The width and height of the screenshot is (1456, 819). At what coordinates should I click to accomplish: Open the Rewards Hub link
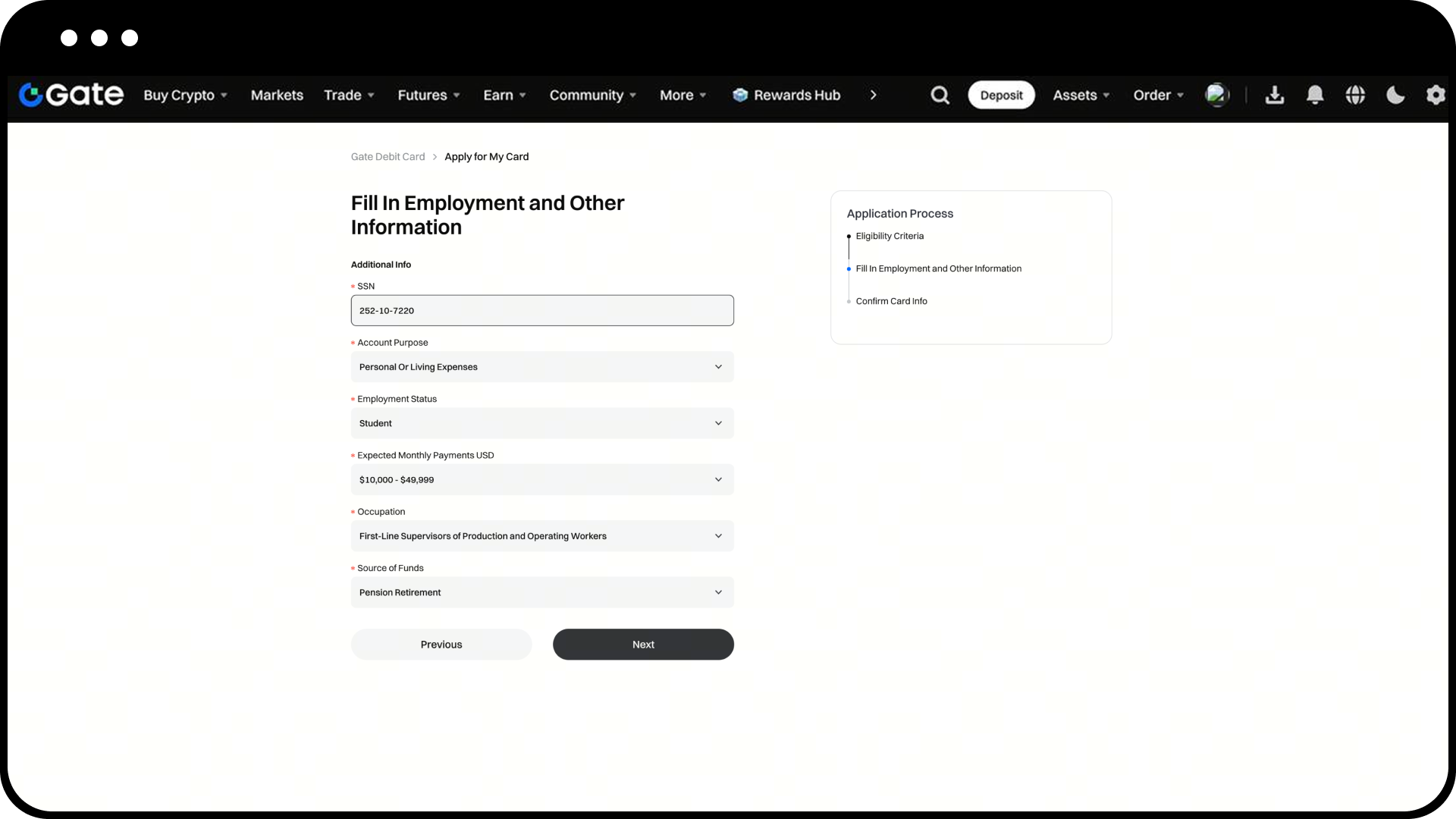(x=786, y=95)
